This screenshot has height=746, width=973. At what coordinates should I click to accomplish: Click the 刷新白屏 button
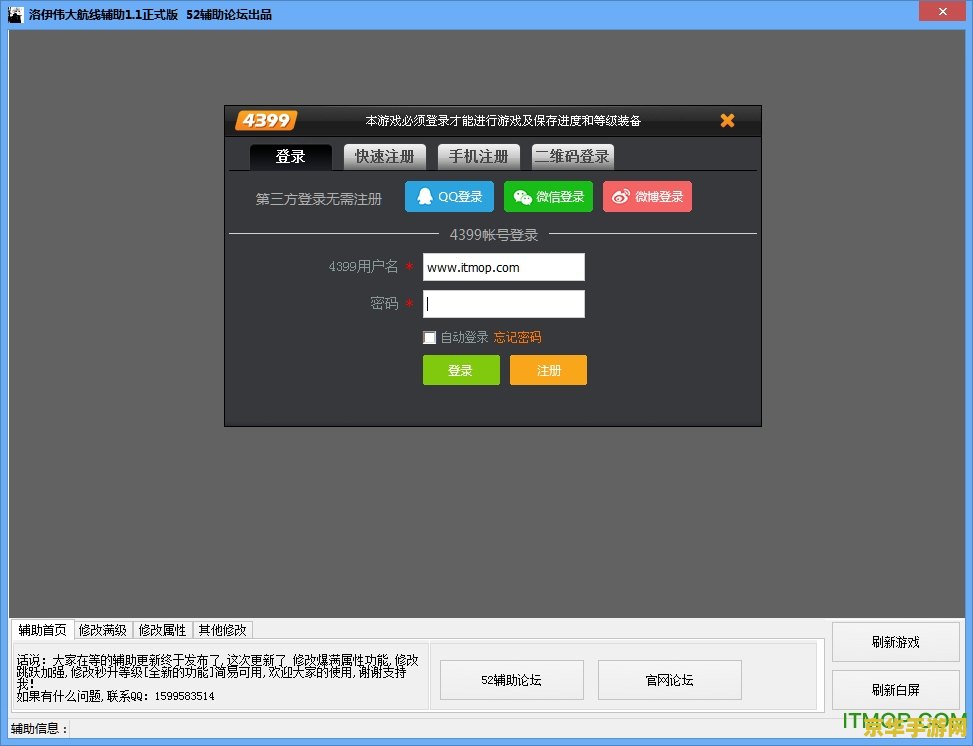[x=895, y=690]
